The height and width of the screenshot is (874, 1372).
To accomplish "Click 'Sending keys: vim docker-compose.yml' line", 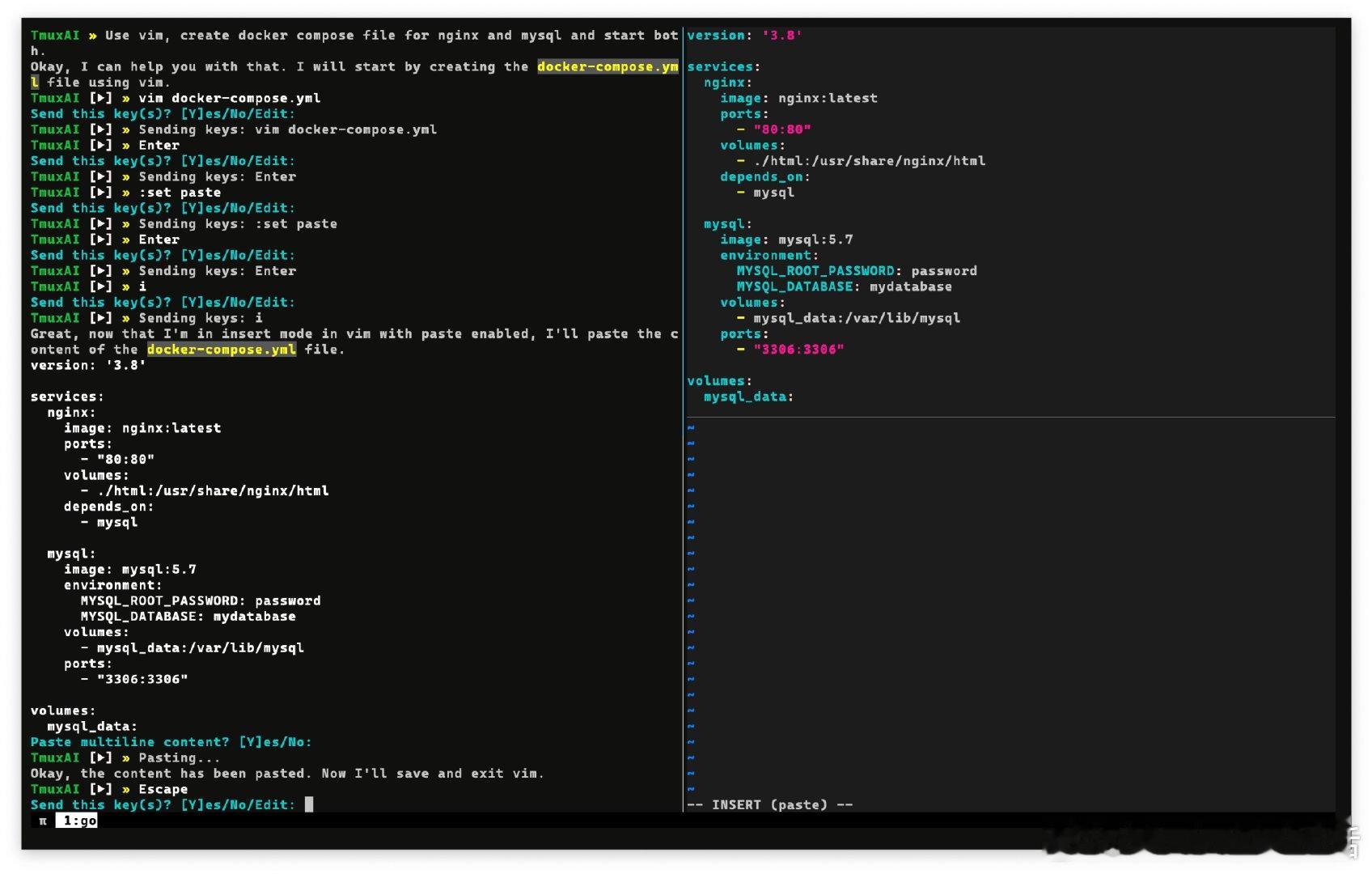I will (287, 129).
